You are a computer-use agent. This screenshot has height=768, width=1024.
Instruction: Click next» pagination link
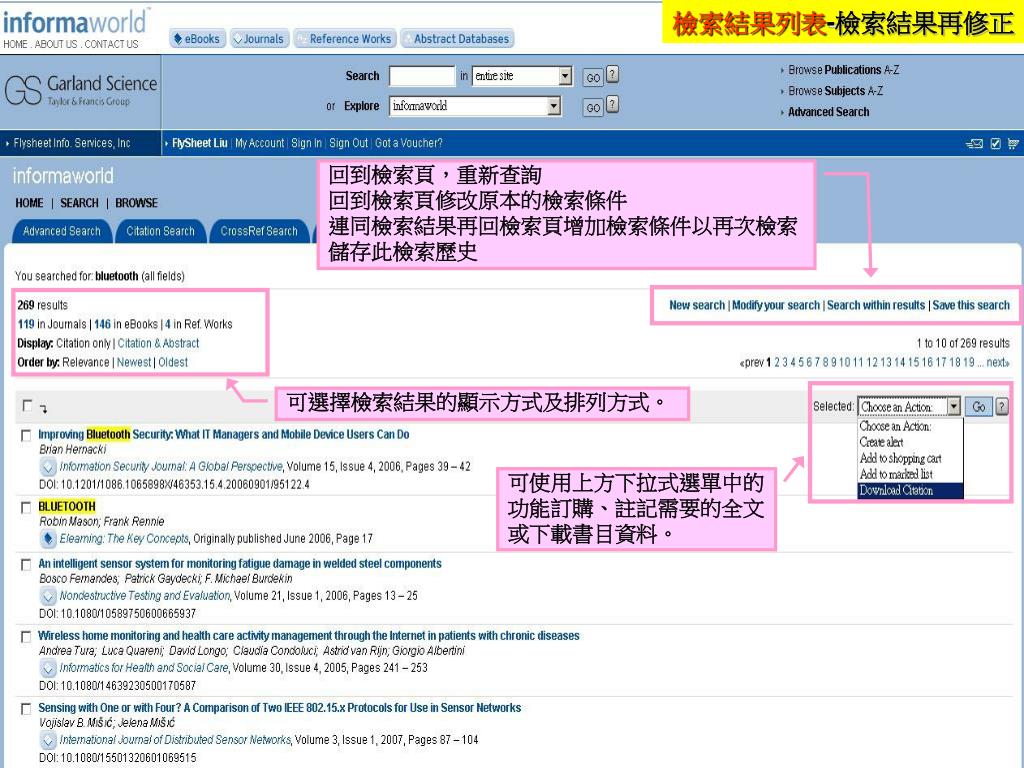[998, 362]
